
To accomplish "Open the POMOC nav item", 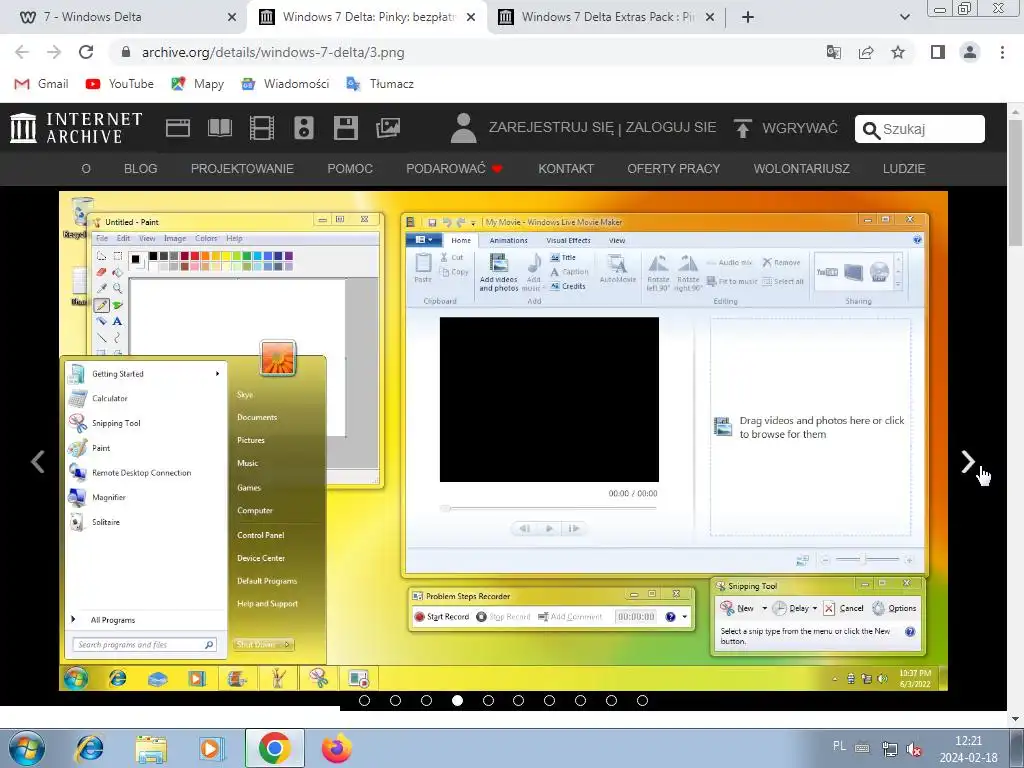I will [x=350, y=168].
